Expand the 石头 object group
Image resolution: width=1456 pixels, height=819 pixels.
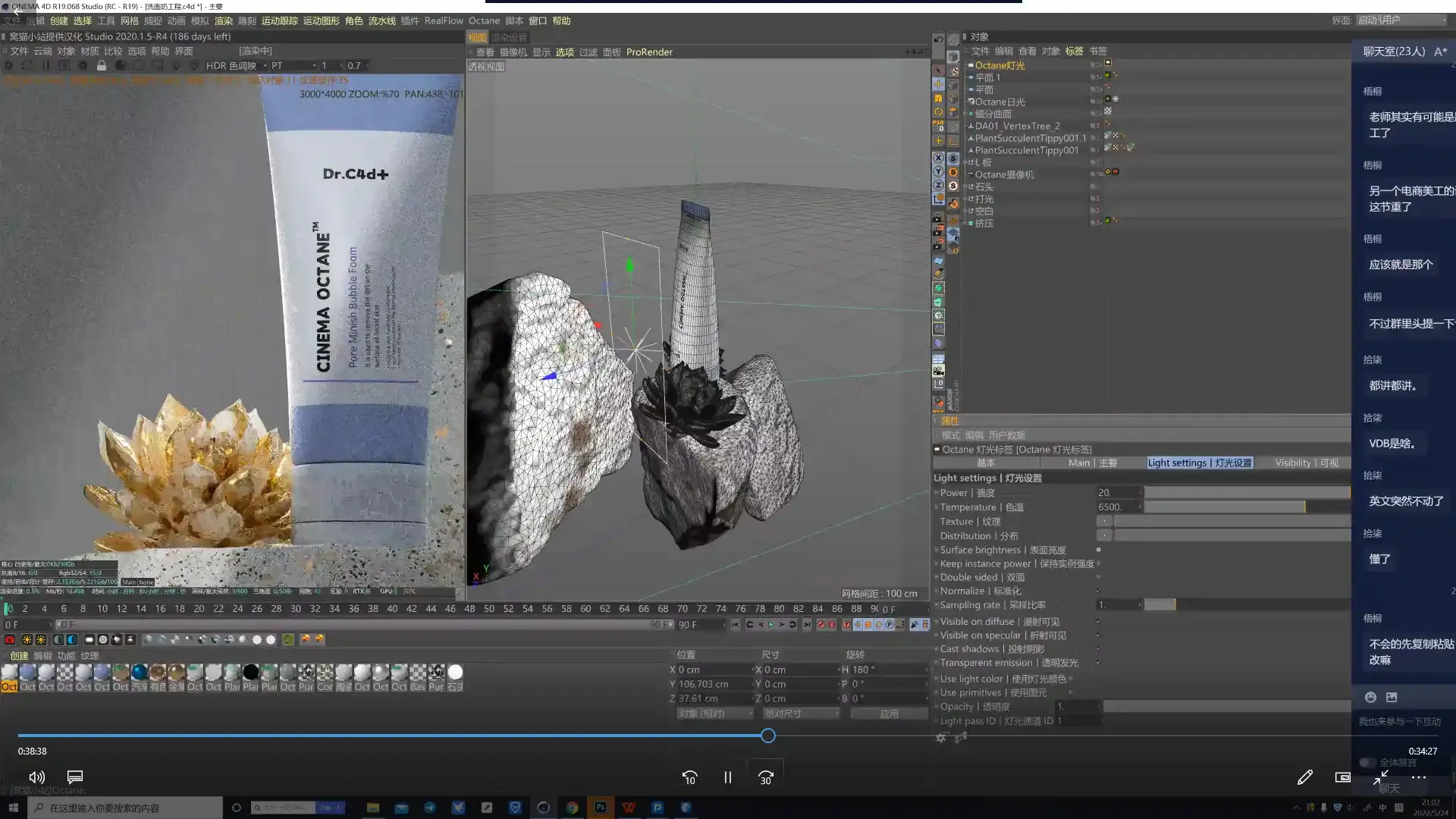click(x=965, y=187)
